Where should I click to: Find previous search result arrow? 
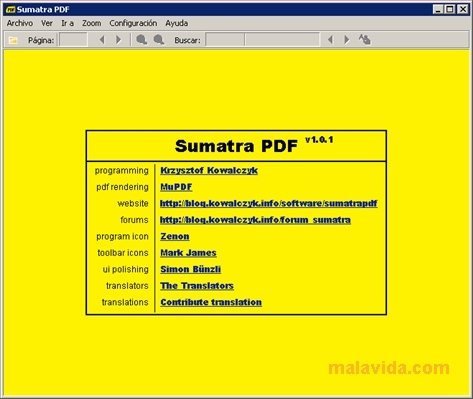click(331, 40)
